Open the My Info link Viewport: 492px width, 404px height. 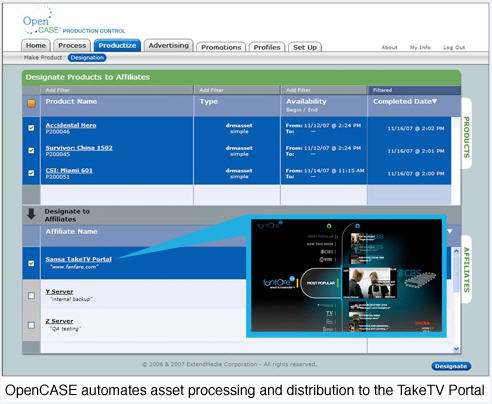[420, 47]
